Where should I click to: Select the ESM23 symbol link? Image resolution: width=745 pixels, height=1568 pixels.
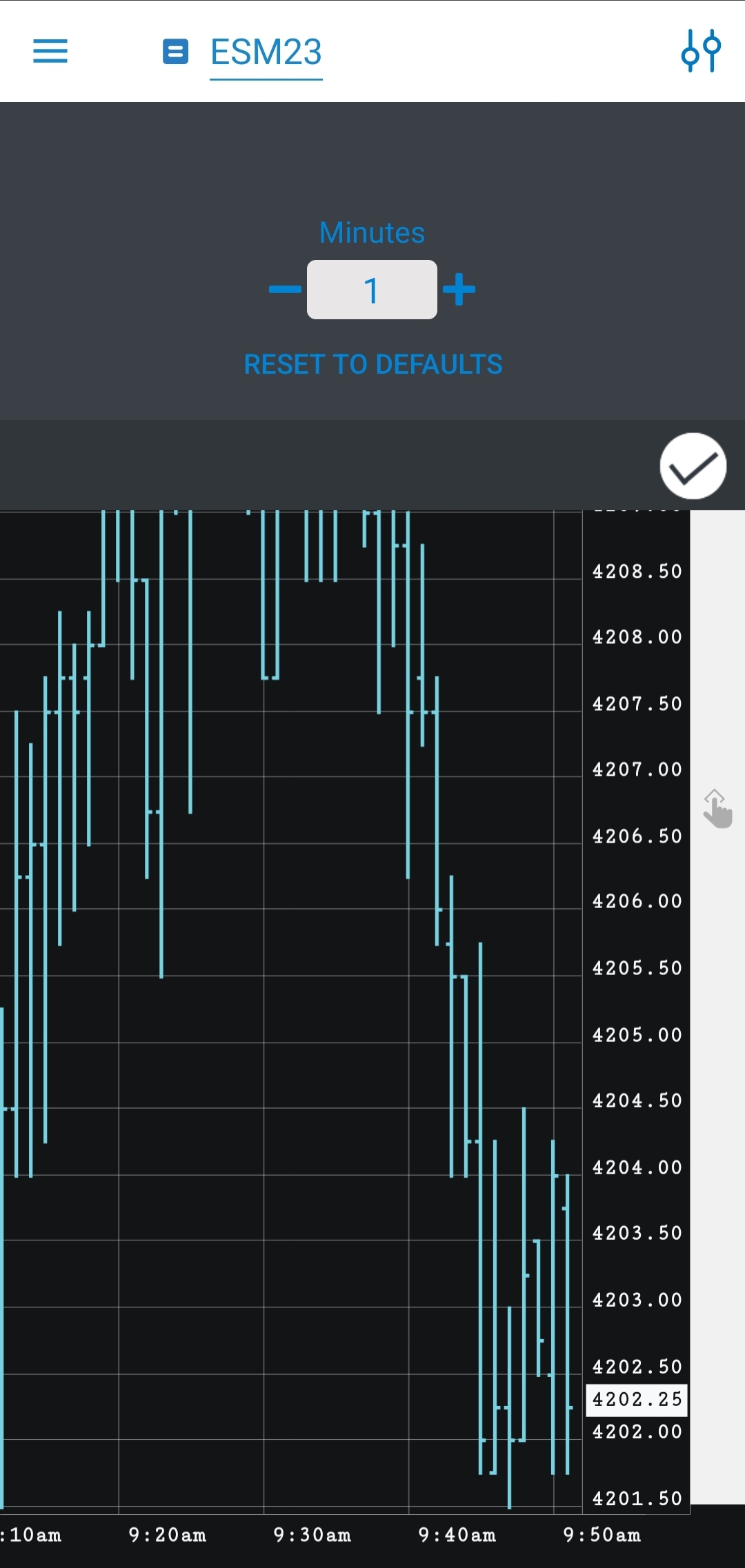(266, 52)
